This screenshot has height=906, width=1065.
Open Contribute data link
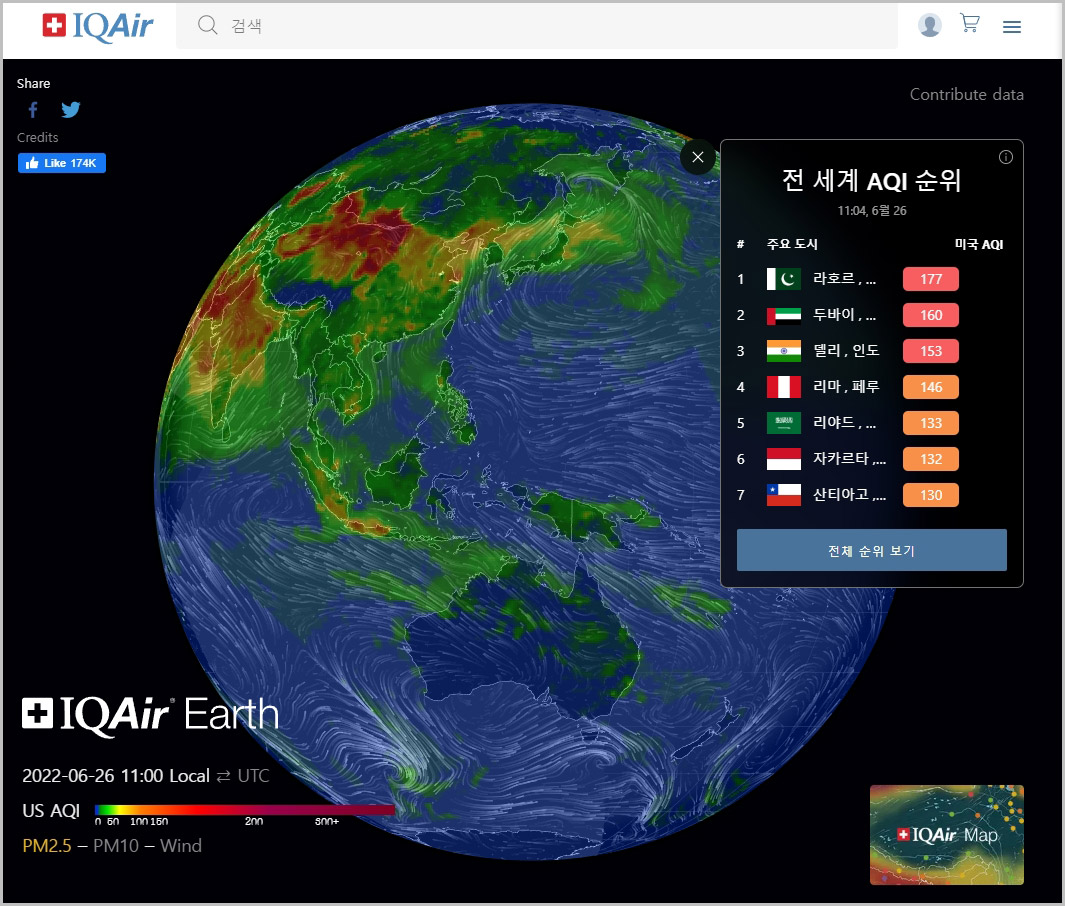pyautogui.click(x=966, y=94)
